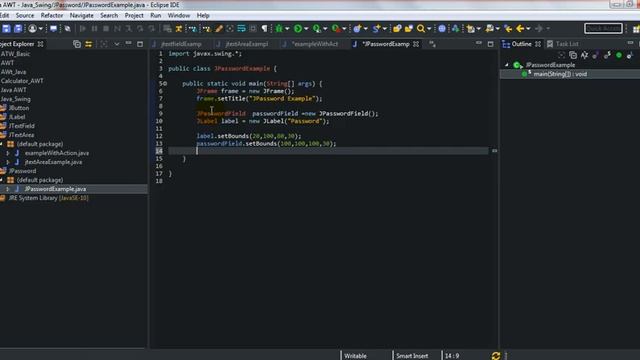The height and width of the screenshot is (360, 640).
Task: Open the Debug launch icon
Action: [279, 28]
